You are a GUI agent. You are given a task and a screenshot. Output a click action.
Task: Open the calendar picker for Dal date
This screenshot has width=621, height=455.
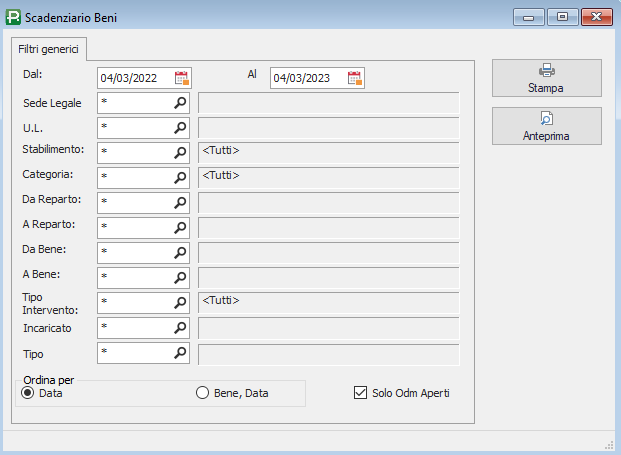(182, 78)
